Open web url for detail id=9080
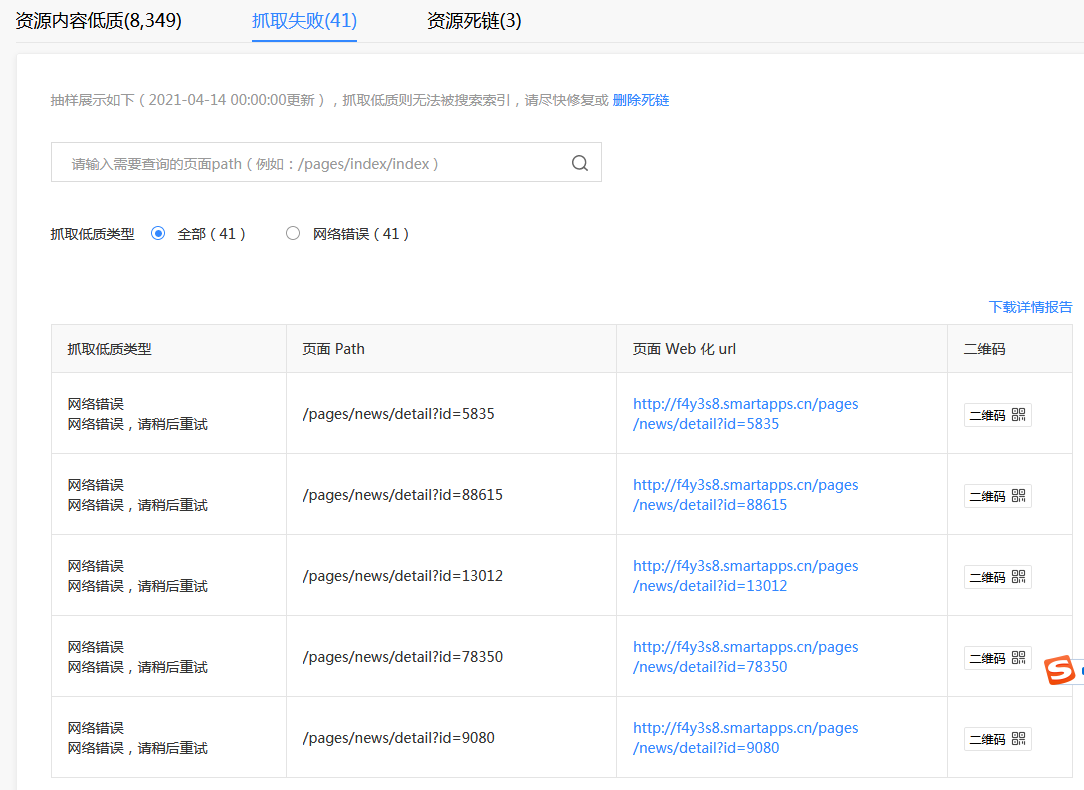 [x=745, y=737]
